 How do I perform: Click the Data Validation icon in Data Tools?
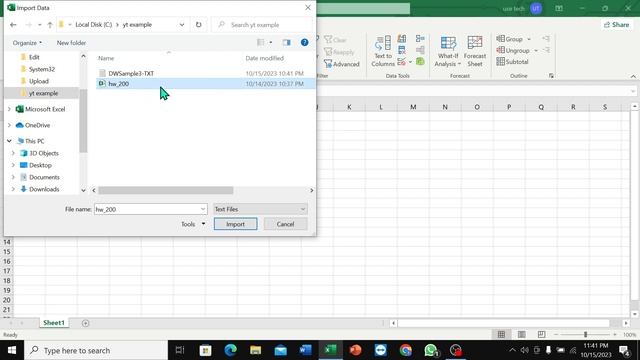[x=402, y=62]
